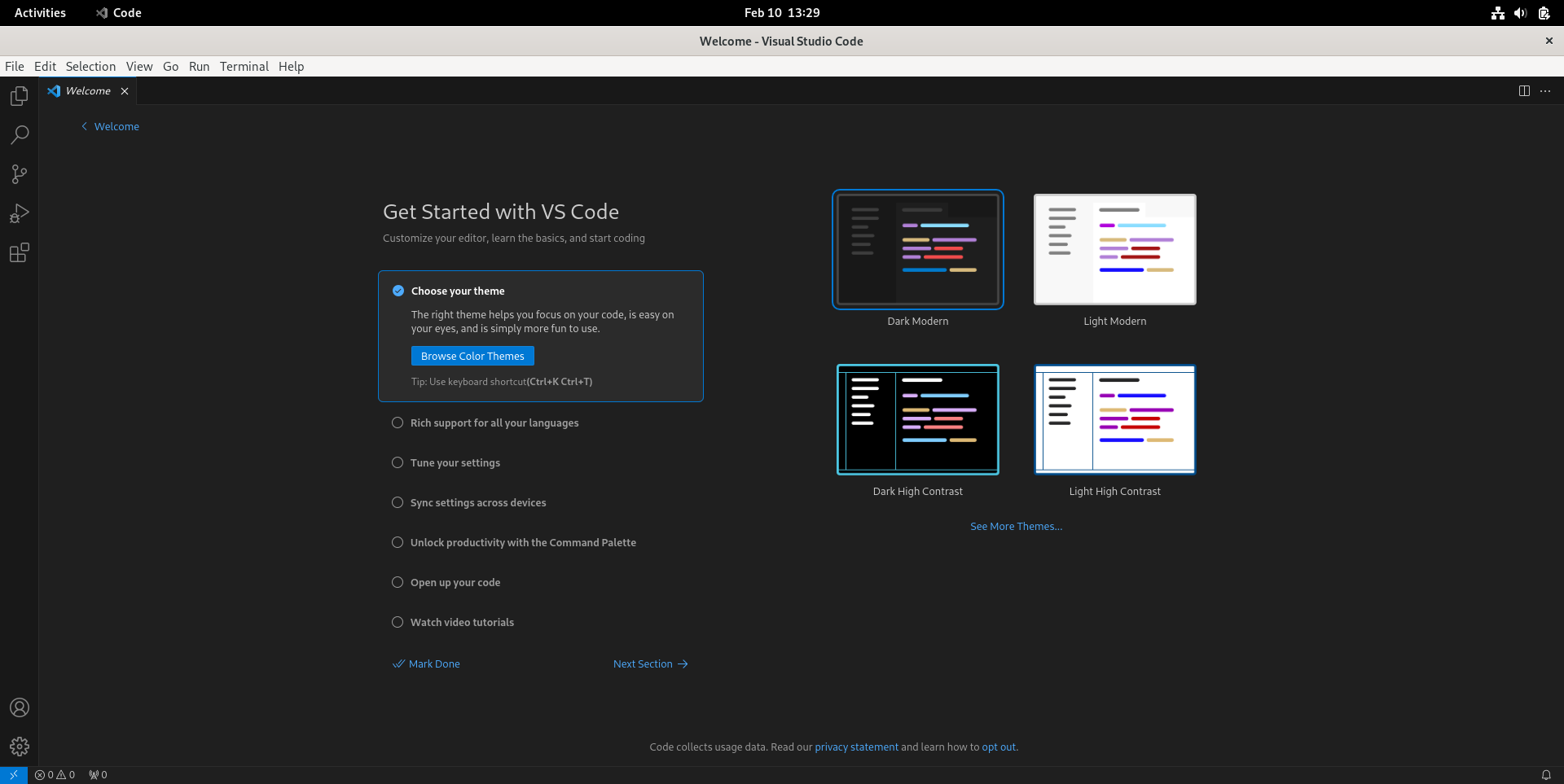Open the Help menu

tap(291, 67)
